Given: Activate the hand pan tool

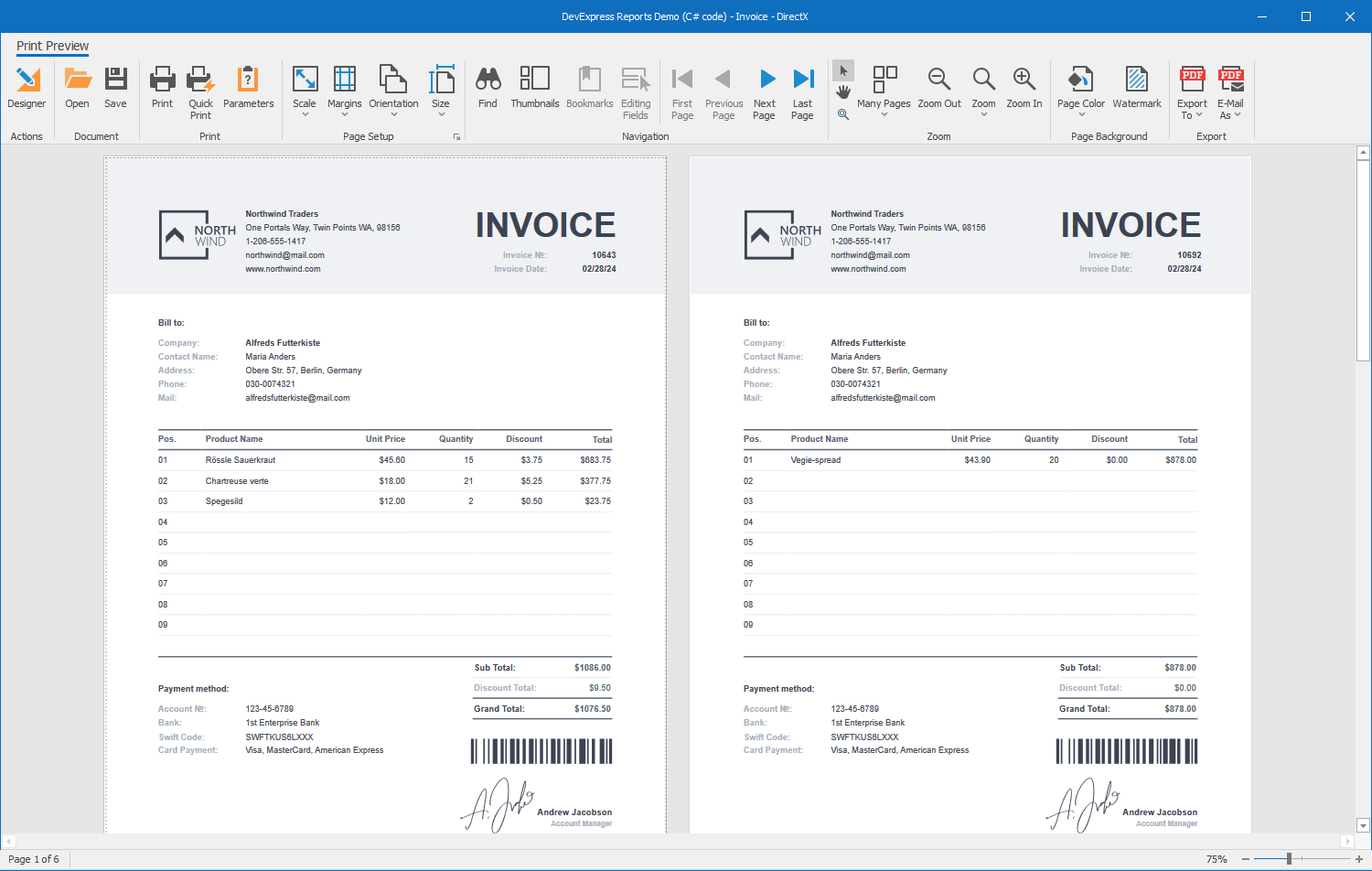Looking at the screenshot, I should (x=843, y=92).
